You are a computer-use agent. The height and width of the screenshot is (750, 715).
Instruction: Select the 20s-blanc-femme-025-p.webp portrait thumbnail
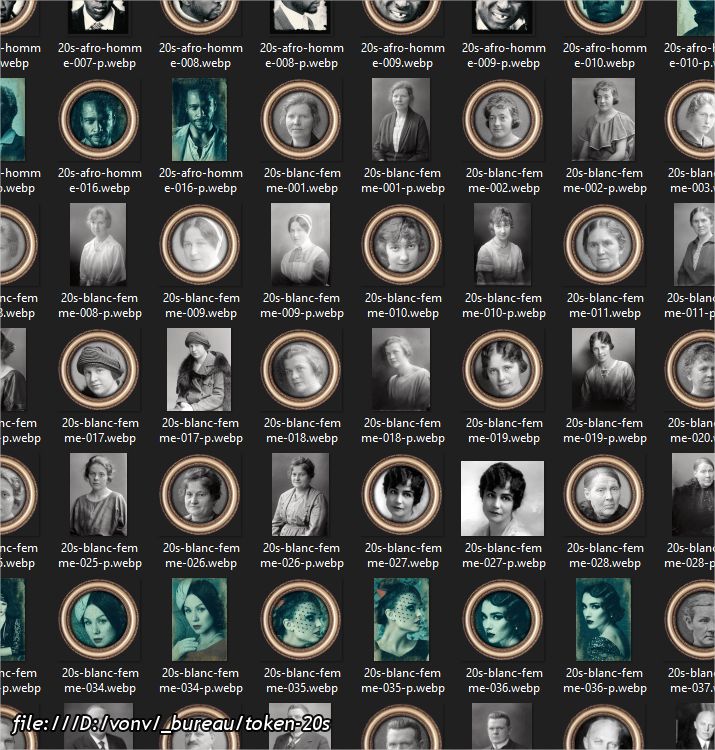pyautogui.click(x=99, y=495)
